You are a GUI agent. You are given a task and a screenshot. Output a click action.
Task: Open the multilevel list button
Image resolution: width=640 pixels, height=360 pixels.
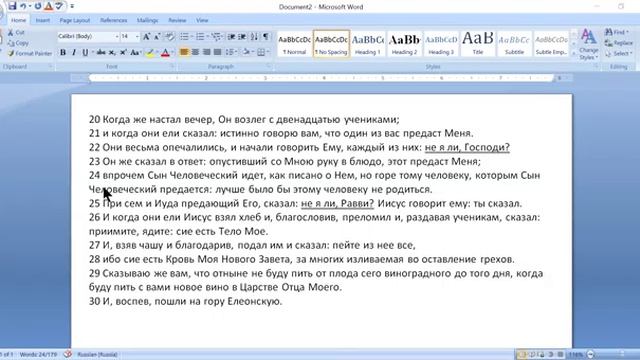[216, 37]
